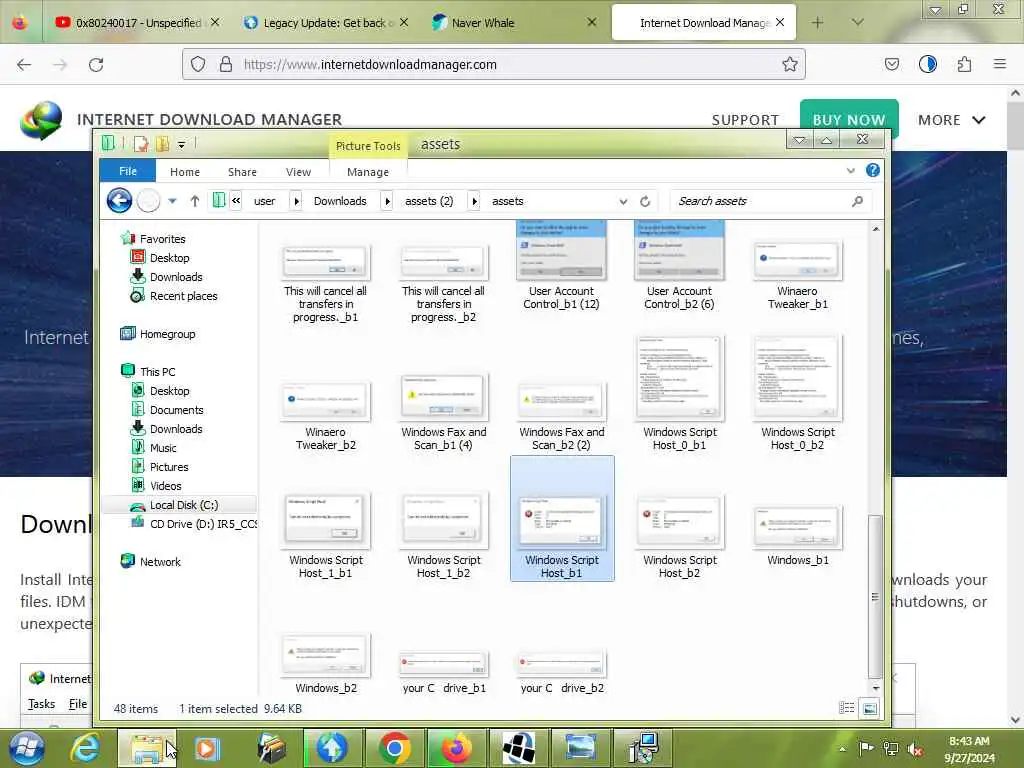Open the SUPPORT link on IDM site

745,120
